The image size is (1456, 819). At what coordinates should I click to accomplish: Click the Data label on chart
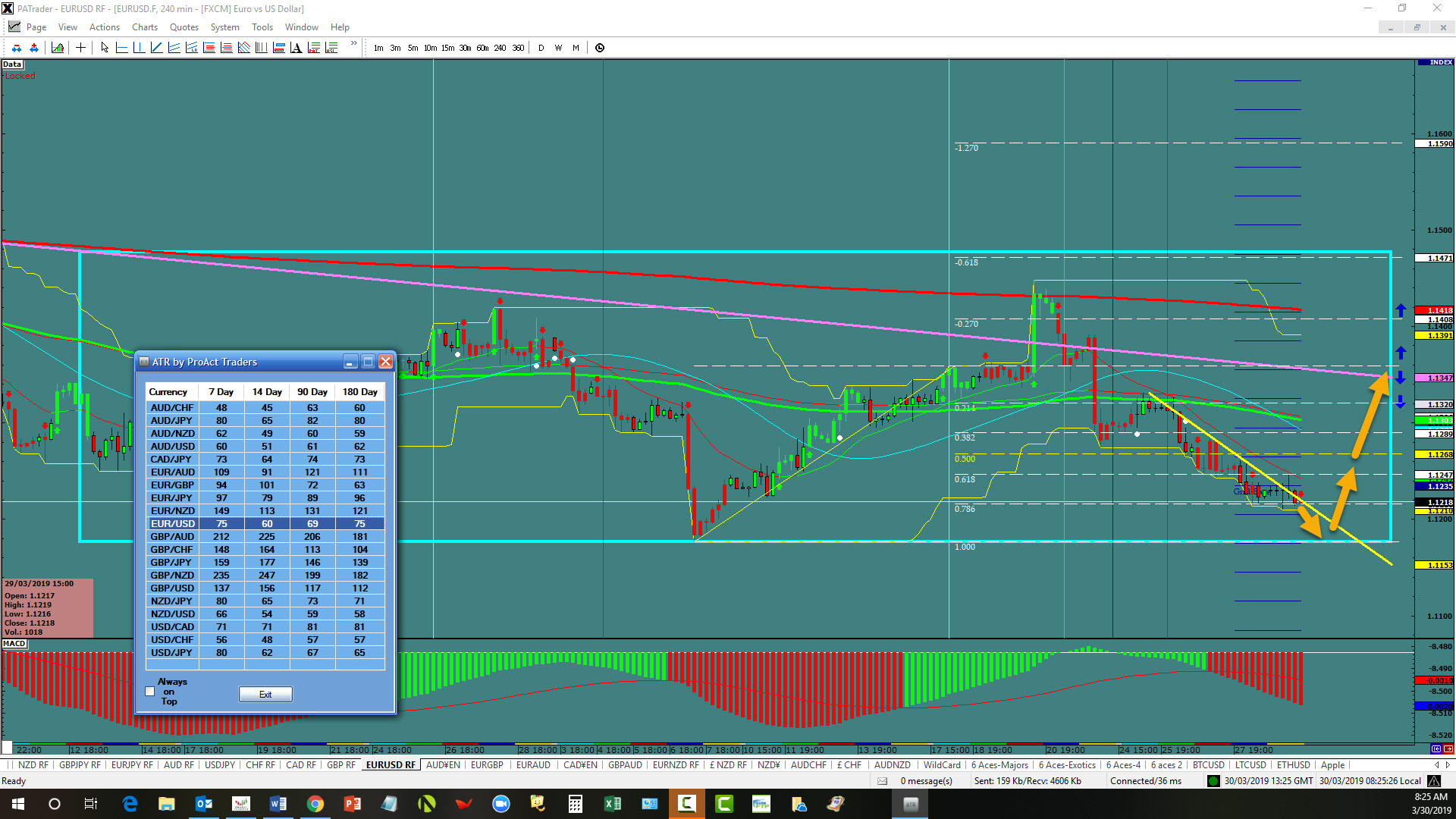[x=12, y=64]
